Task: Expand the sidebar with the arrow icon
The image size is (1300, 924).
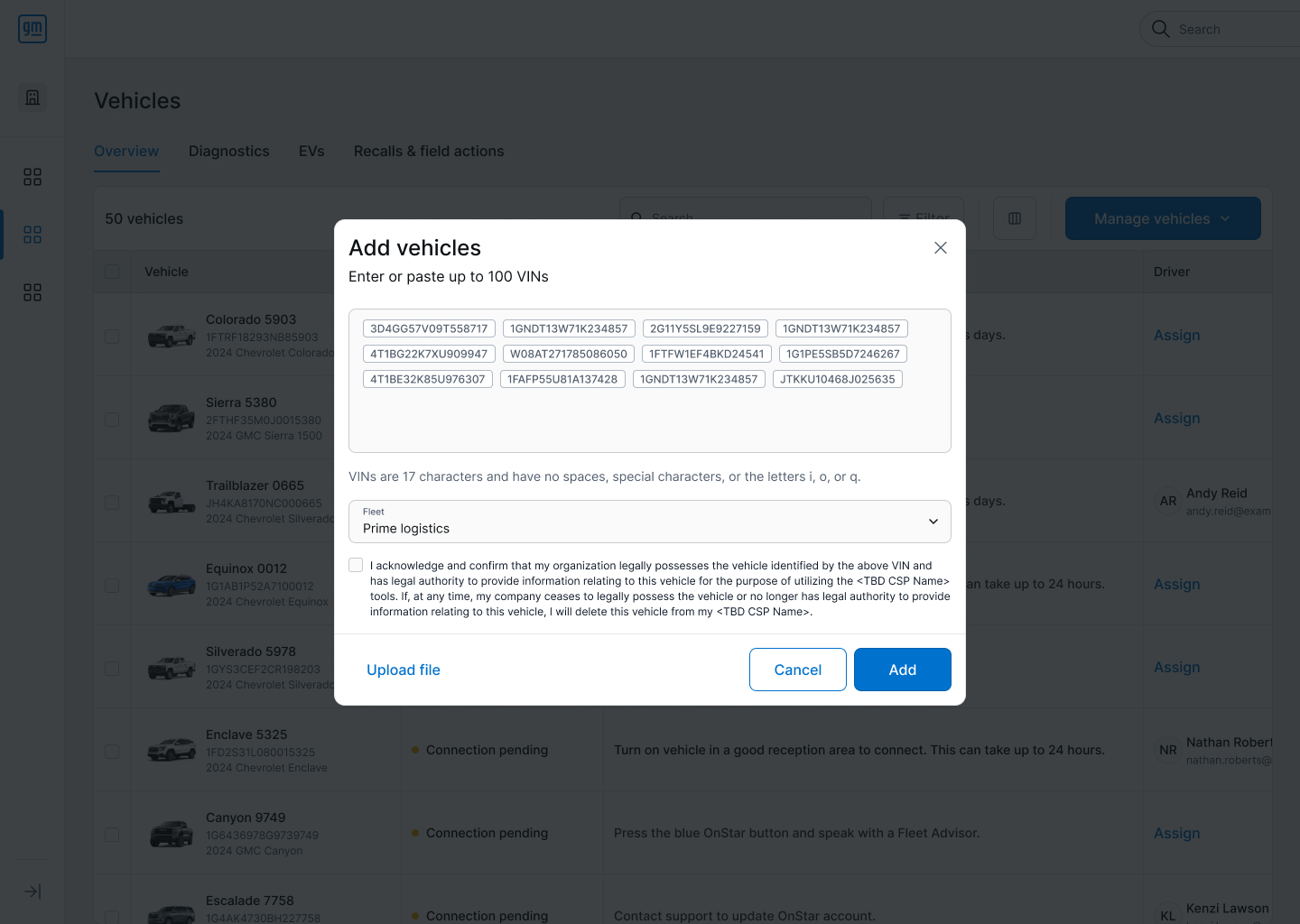Action: (x=32, y=892)
